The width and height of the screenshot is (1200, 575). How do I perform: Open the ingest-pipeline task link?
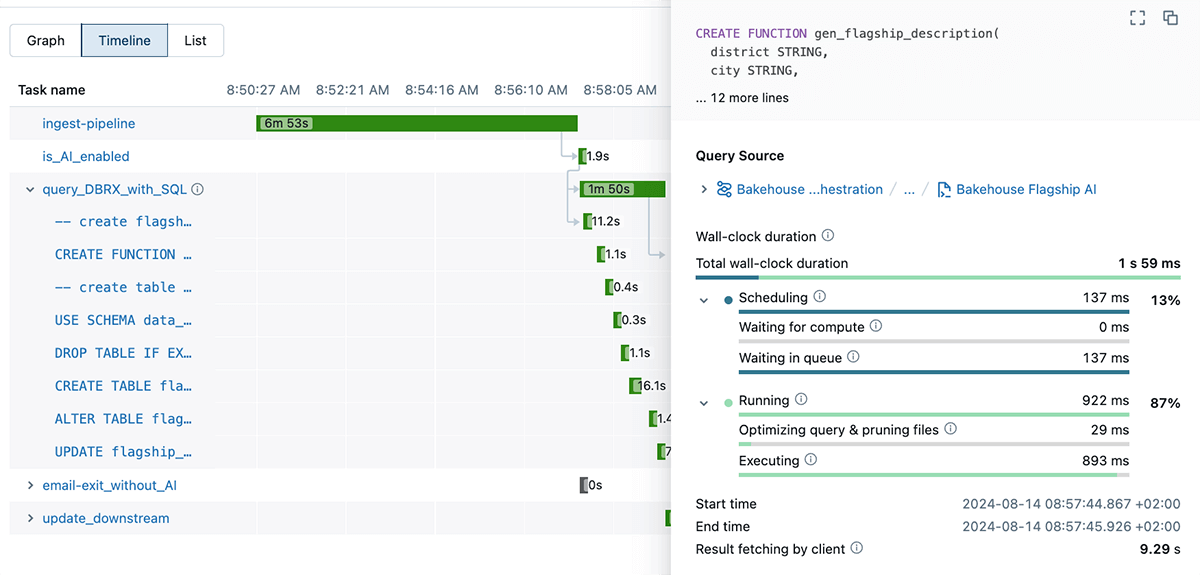coord(88,123)
